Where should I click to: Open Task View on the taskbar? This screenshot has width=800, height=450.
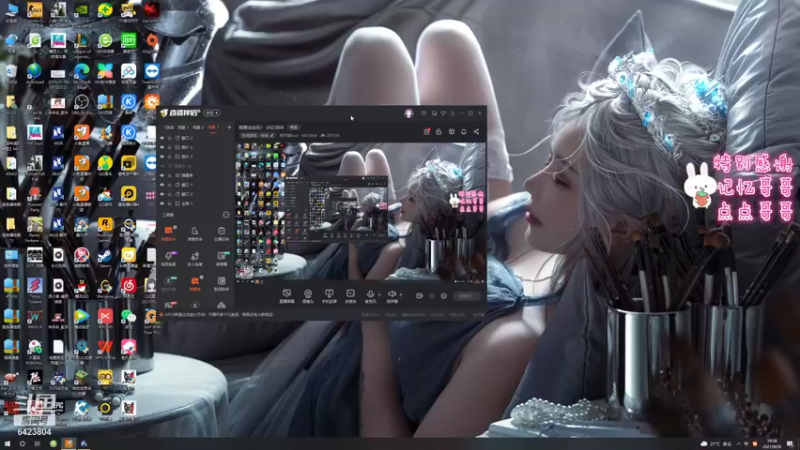(x=37, y=444)
